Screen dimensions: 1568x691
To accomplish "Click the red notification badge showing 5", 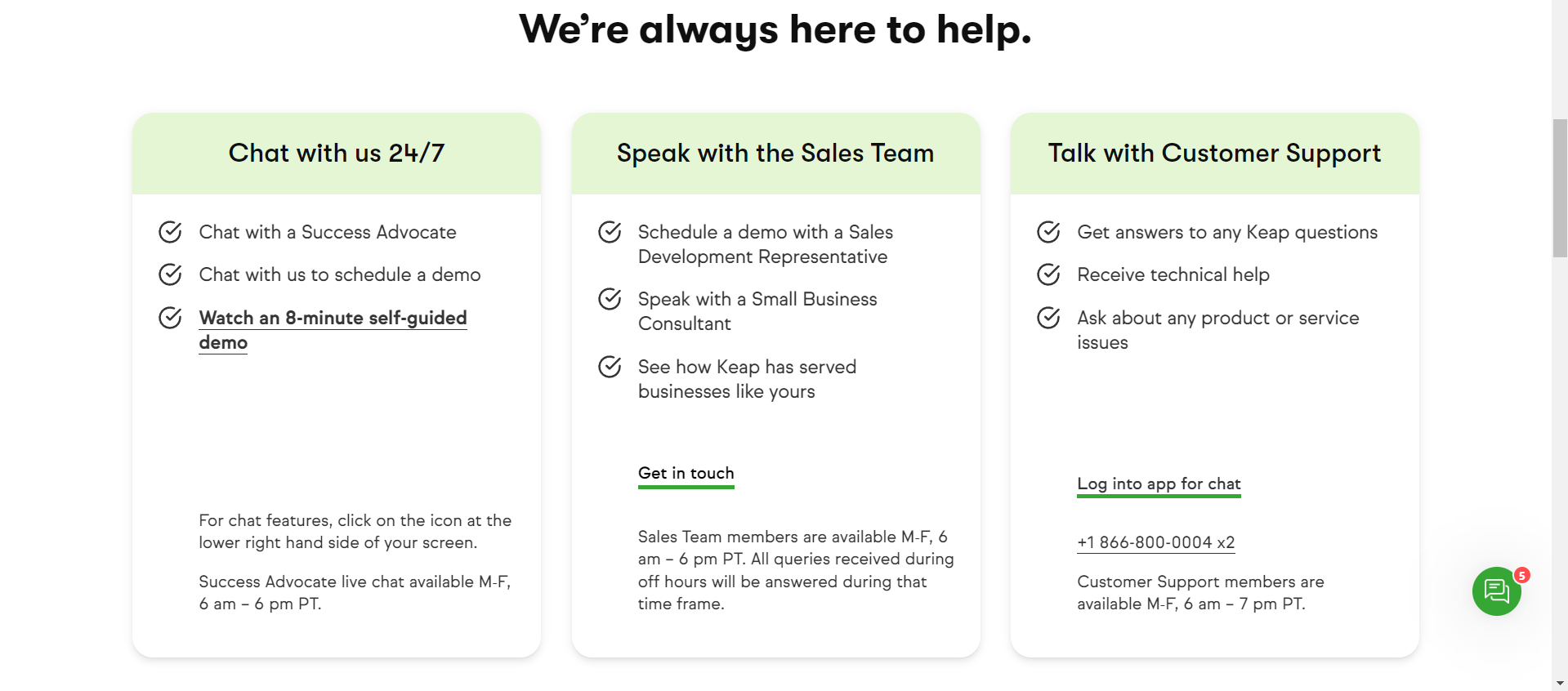I will (x=1521, y=577).
